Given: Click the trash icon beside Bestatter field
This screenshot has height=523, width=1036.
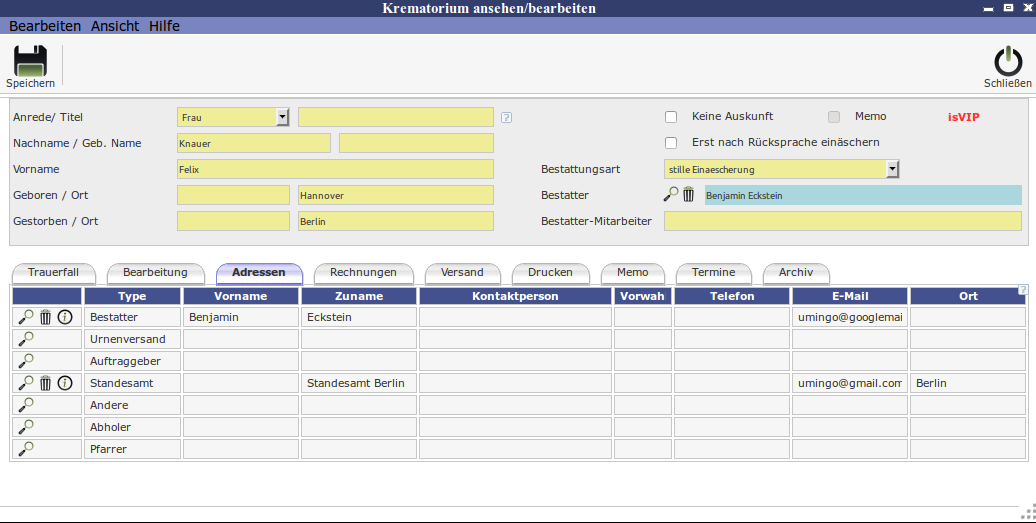Looking at the screenshot, I should (x=688, y=195).
